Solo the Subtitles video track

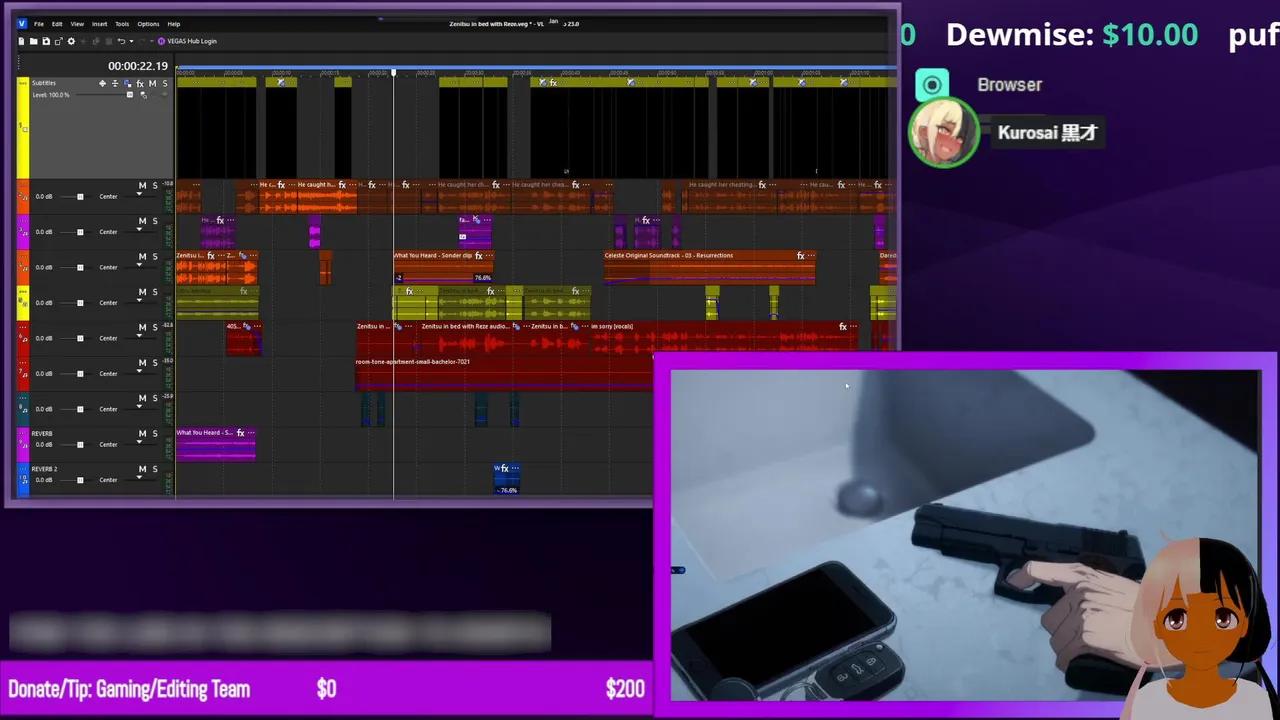165,83
